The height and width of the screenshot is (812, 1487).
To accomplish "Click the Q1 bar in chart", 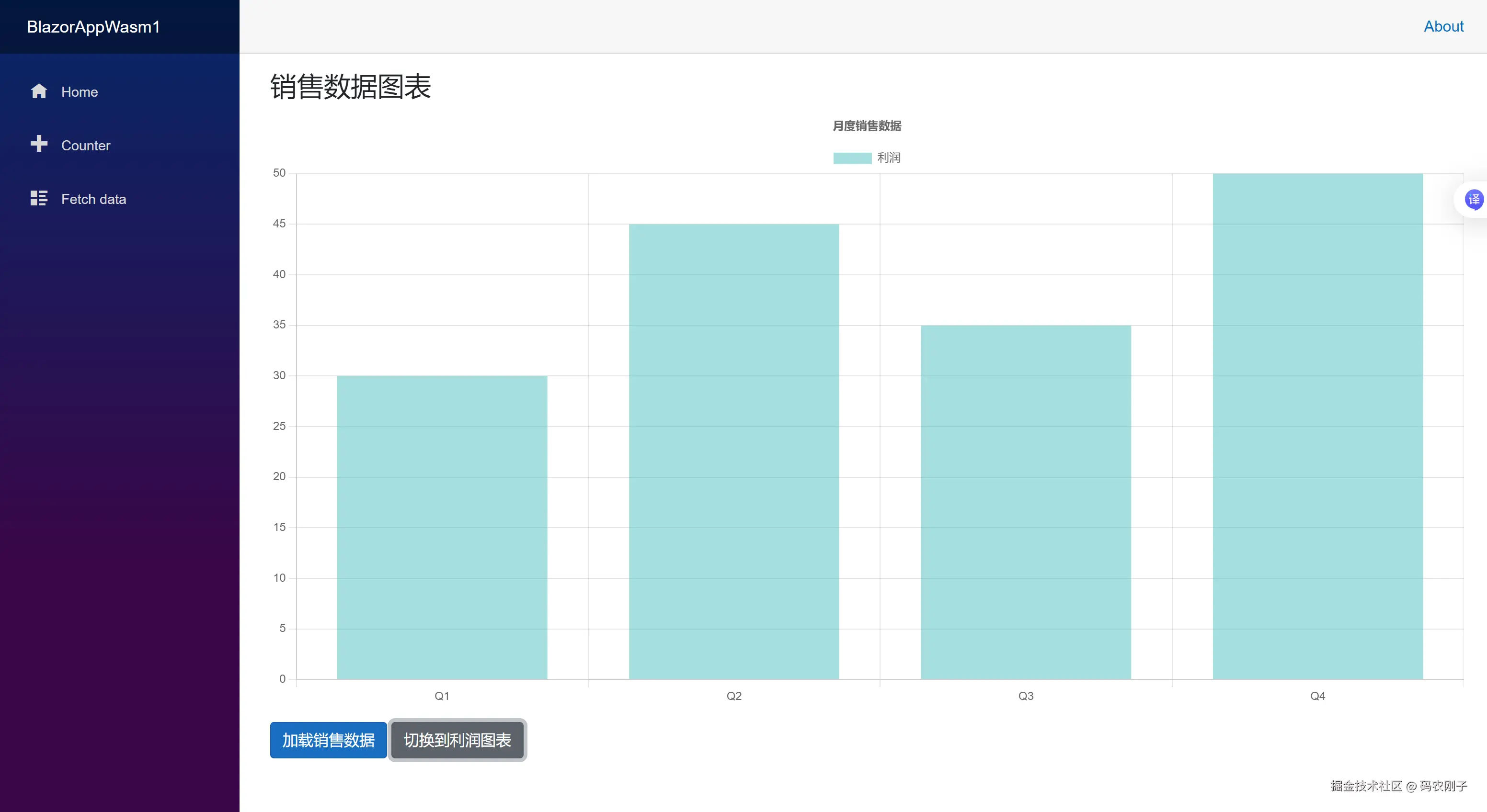I will tap(442, 527).
